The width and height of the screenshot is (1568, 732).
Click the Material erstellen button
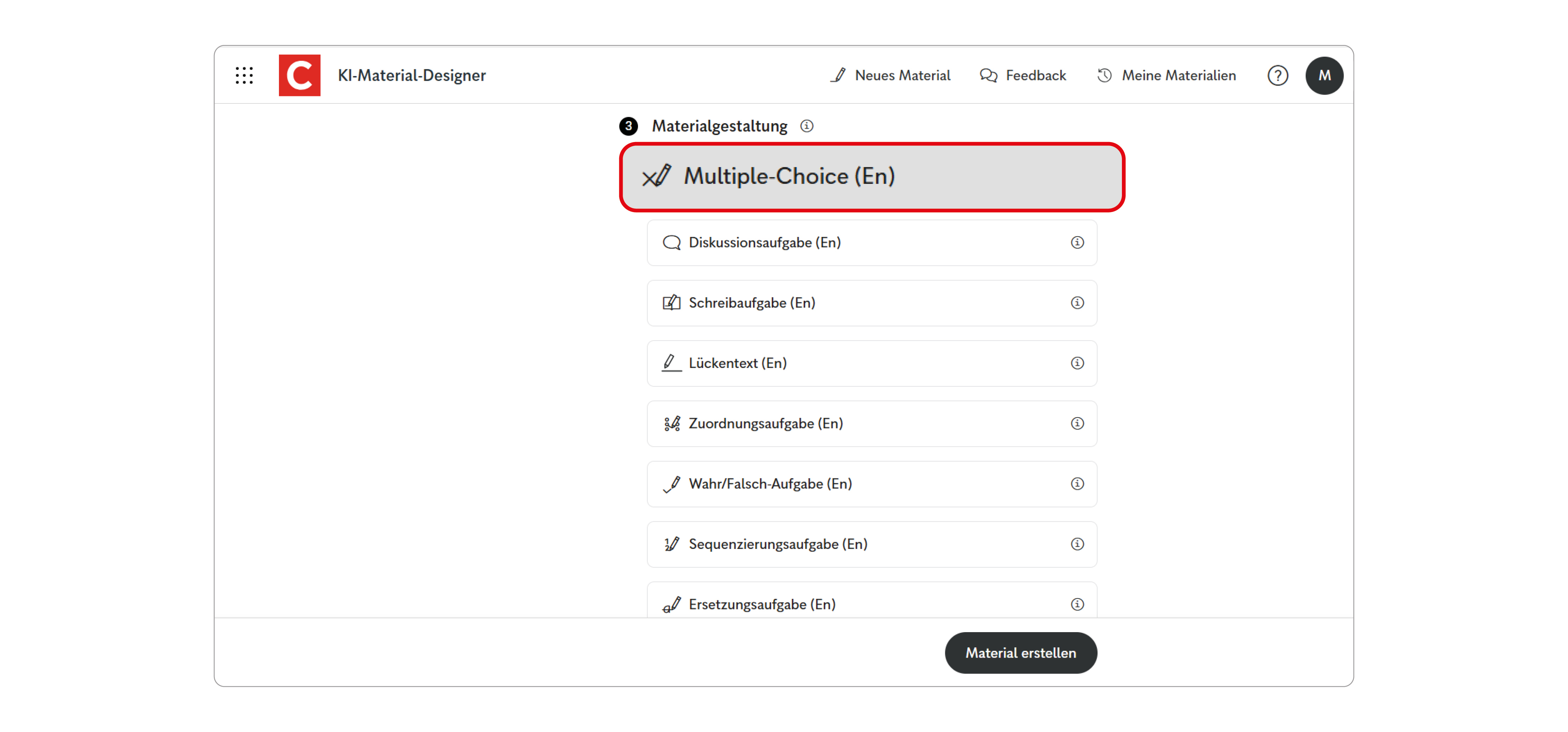pos(1021,652)
